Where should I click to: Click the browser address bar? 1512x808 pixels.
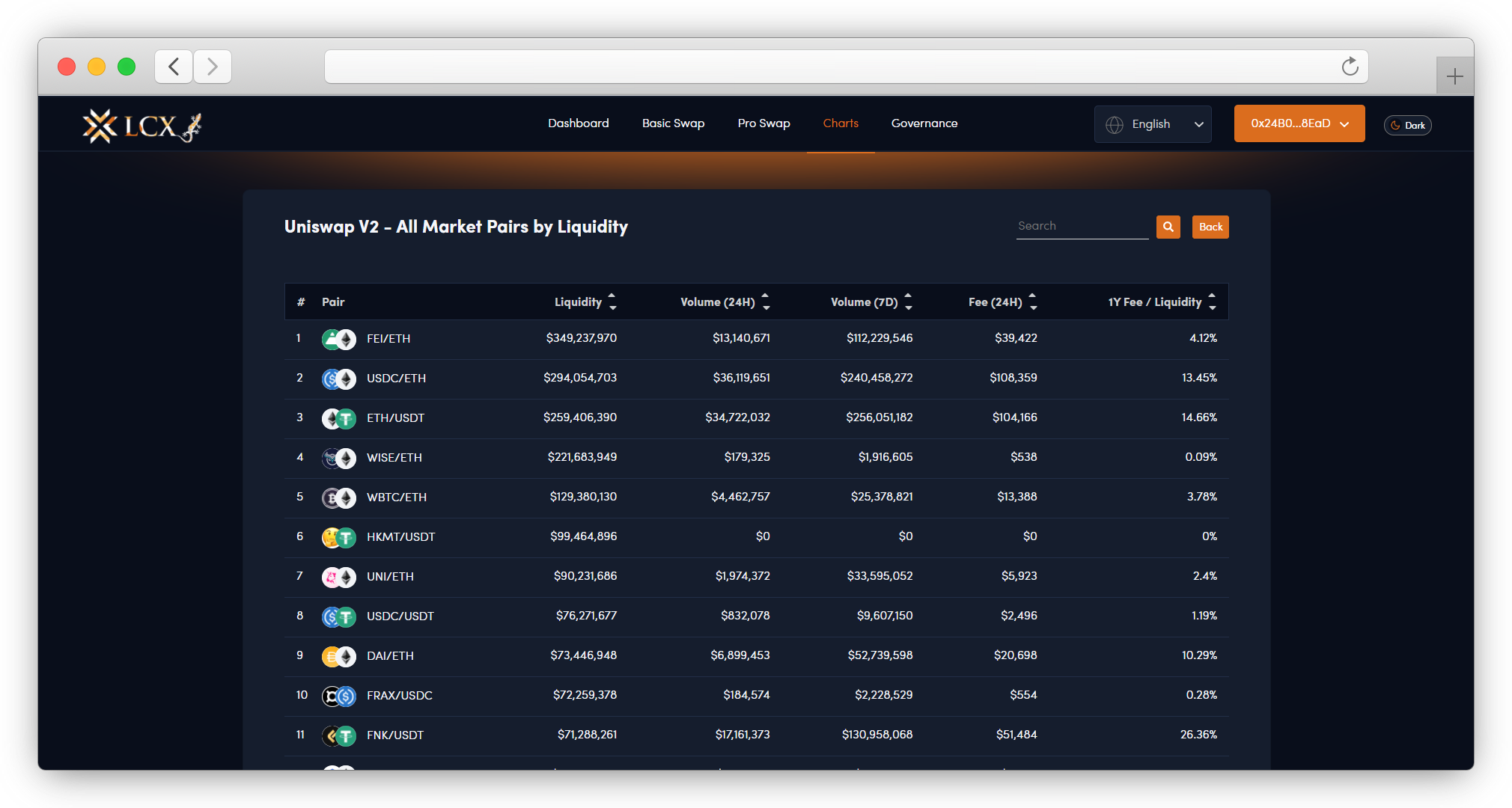click(x=846, y=67)
